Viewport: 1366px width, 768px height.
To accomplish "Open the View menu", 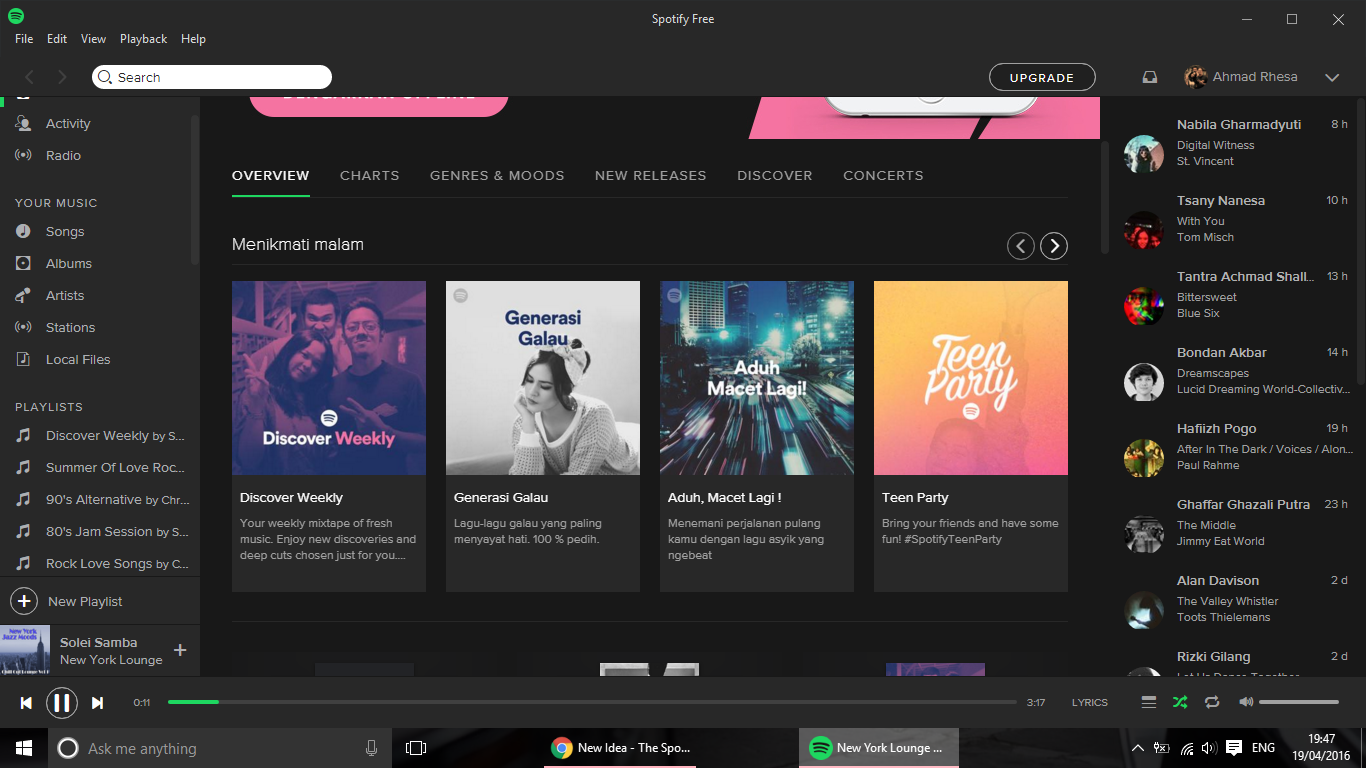I will click(93, 39).
